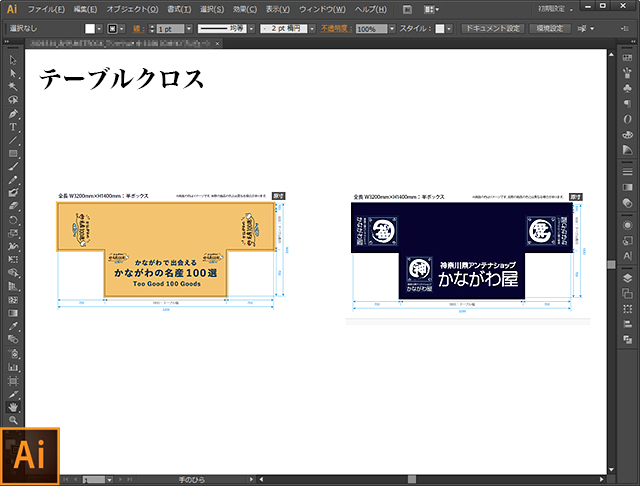This screenshot has width=640, height=486.
Task: Expand the stroke weight dropdown arrow
Action: (x=189, y=29)
